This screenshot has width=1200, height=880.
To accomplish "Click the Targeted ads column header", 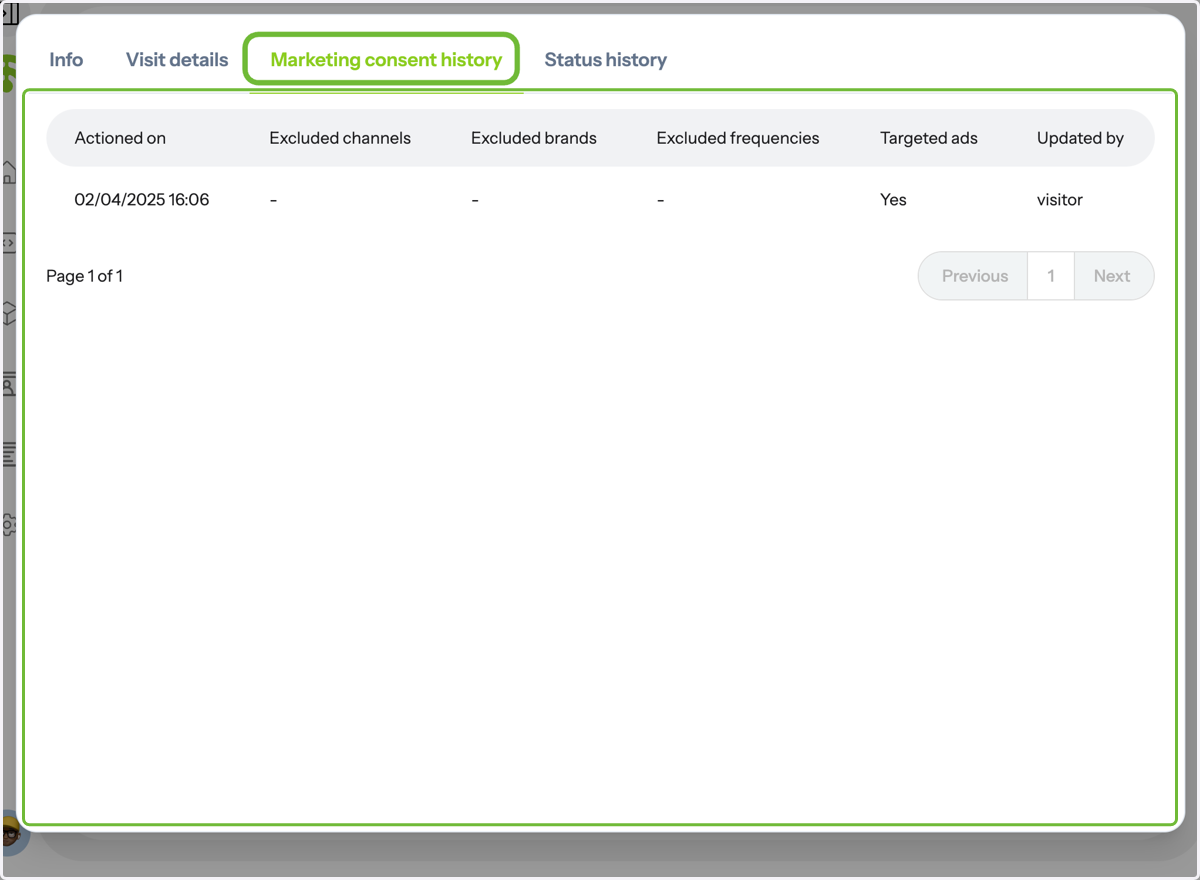I will (929, 138).
